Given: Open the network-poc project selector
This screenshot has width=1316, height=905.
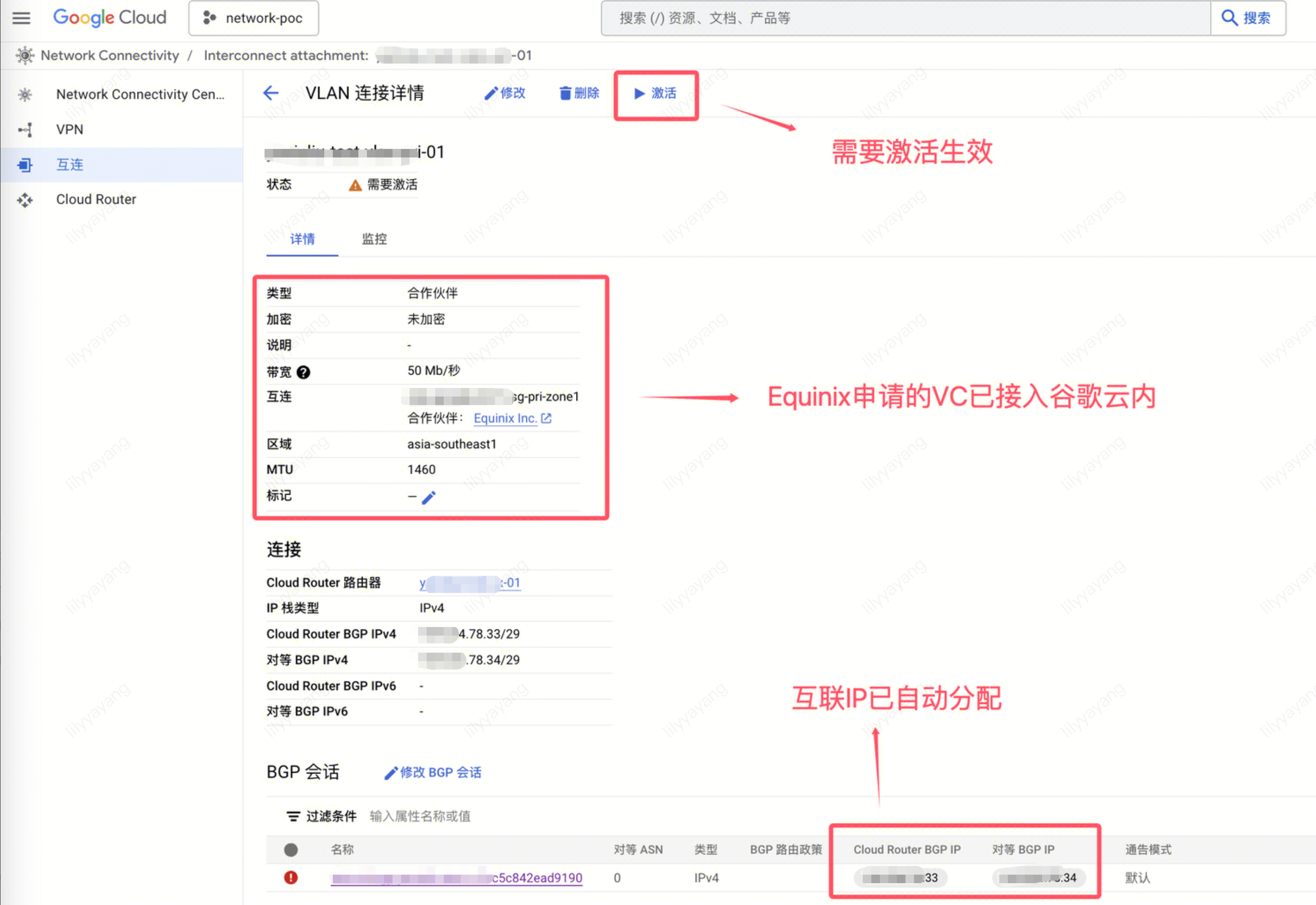Looking at the screenshot, I should point(253,18).
